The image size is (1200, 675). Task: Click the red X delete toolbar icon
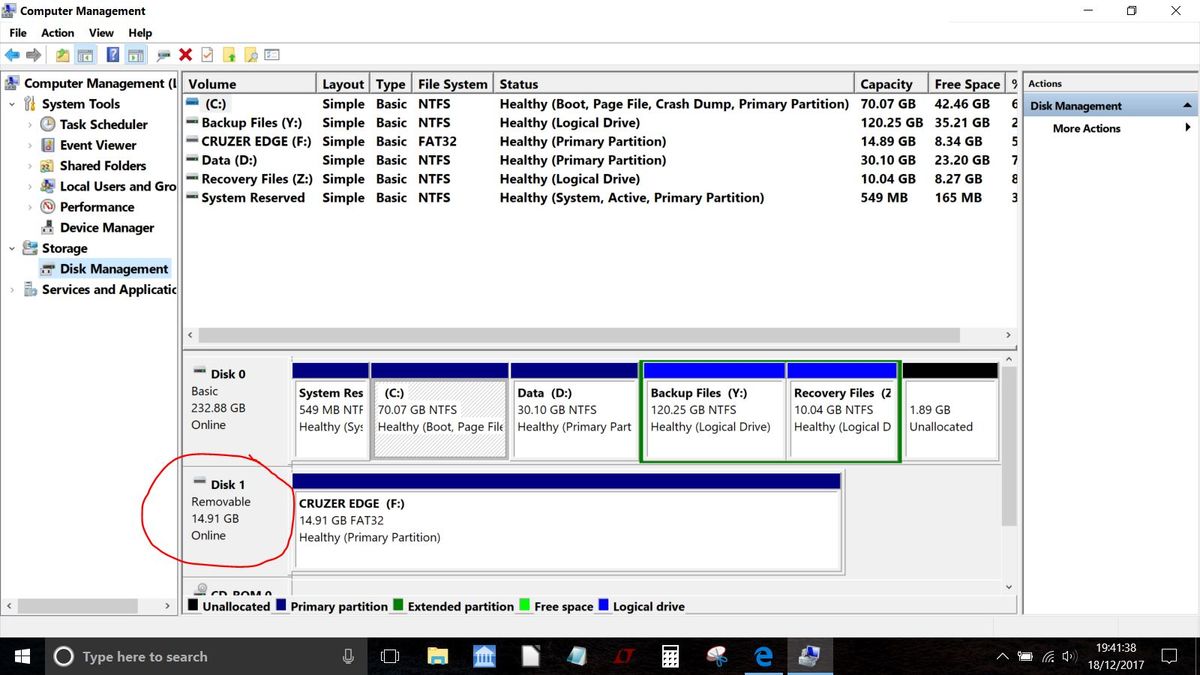coord(185,56)
